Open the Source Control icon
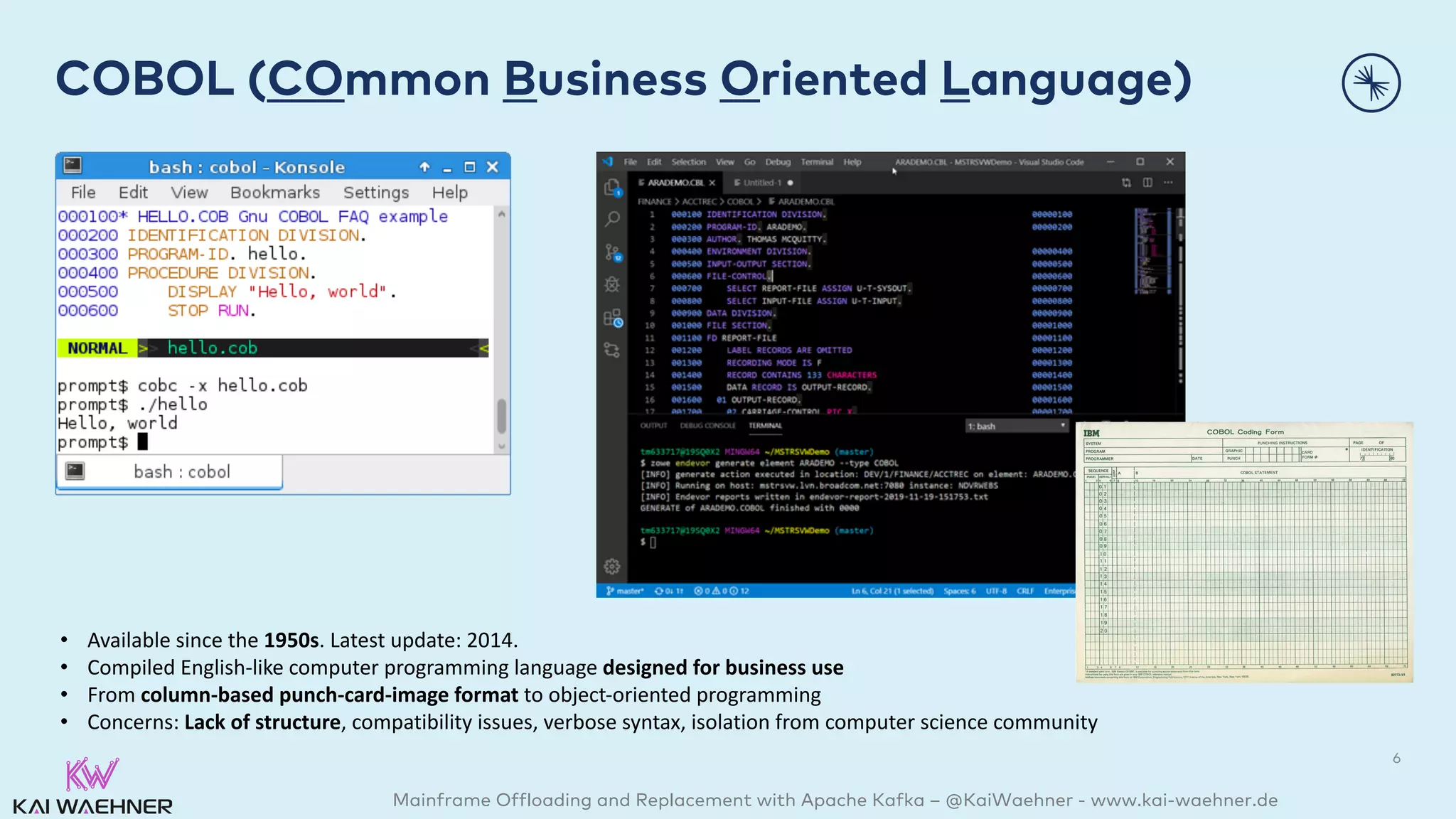Viewport: 1456px width, 819px height. pyautogui.click(x=612, y=252)
